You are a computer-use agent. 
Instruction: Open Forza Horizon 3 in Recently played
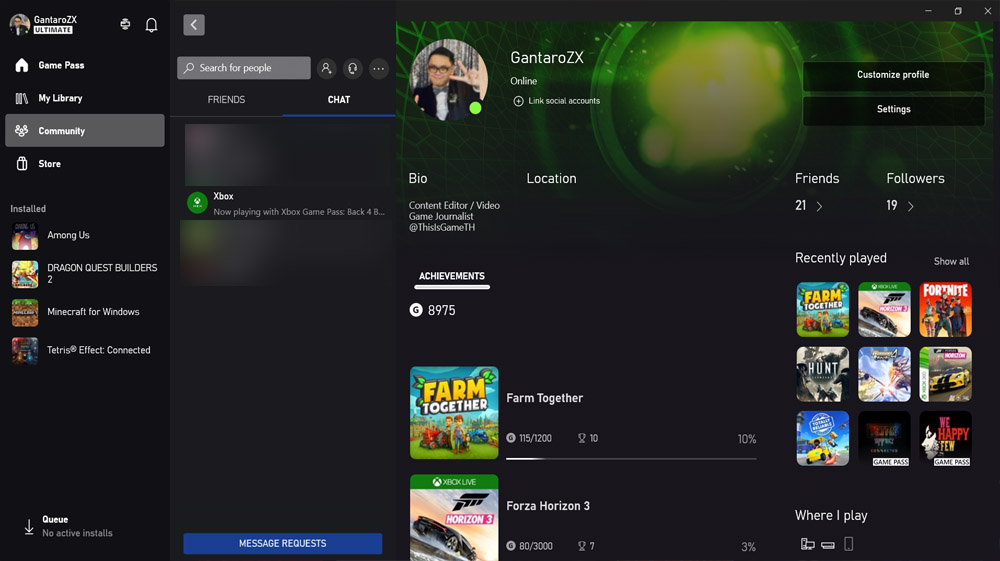click(884, 310)
